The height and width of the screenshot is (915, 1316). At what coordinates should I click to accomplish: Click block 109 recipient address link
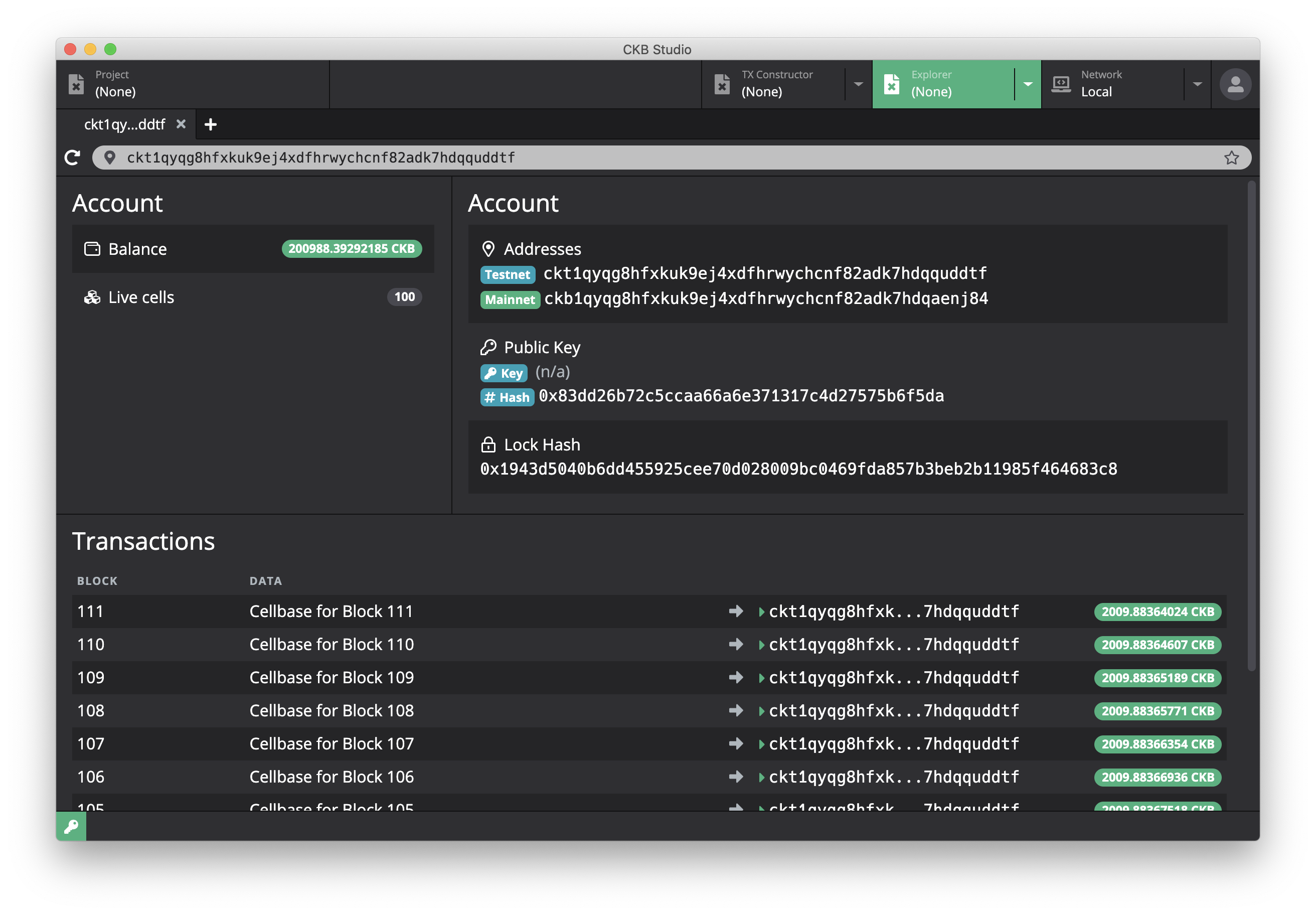(x=893, y=678)
